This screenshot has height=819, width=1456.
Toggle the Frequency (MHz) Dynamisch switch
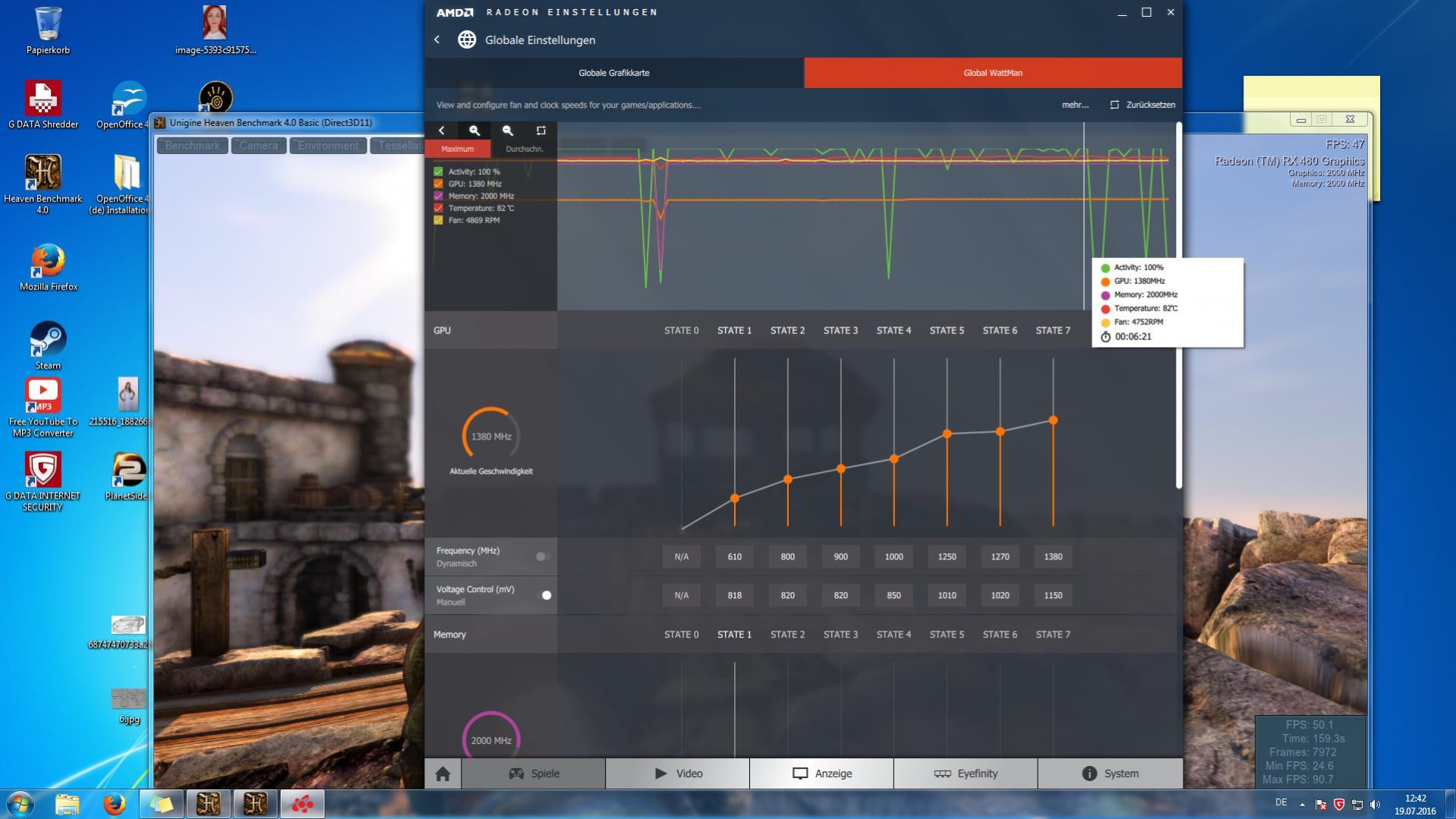542,556
